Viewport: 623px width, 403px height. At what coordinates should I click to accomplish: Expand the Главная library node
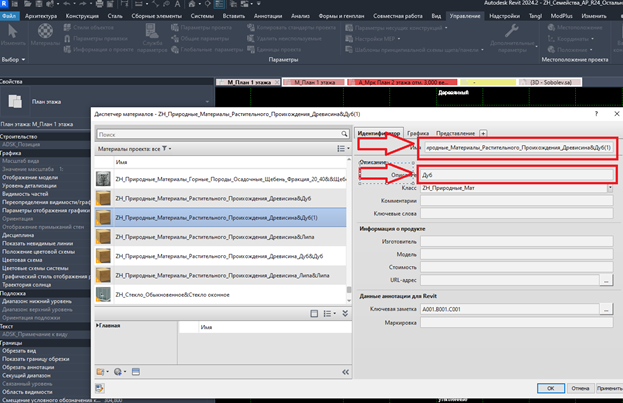pyautogui.click(x=97, y=326)
